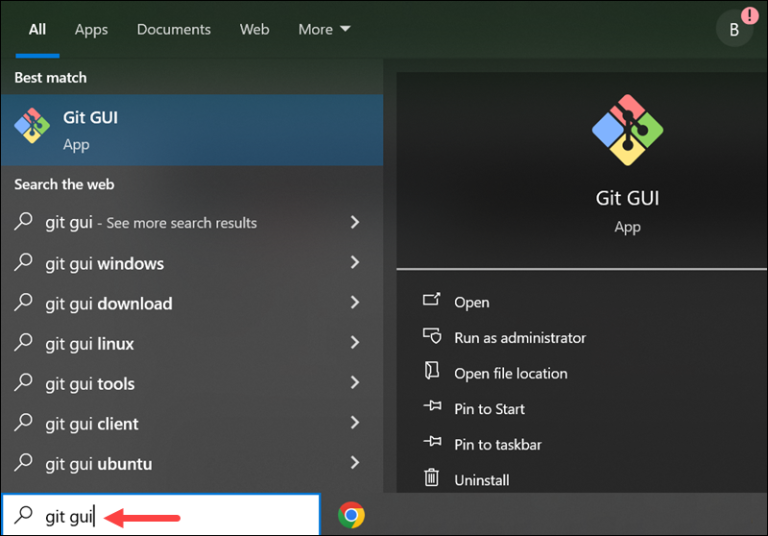This screenshot has width=768, height=536.
Task: Click the Uninstall trash can icon
Action: [x=432, y=477]
